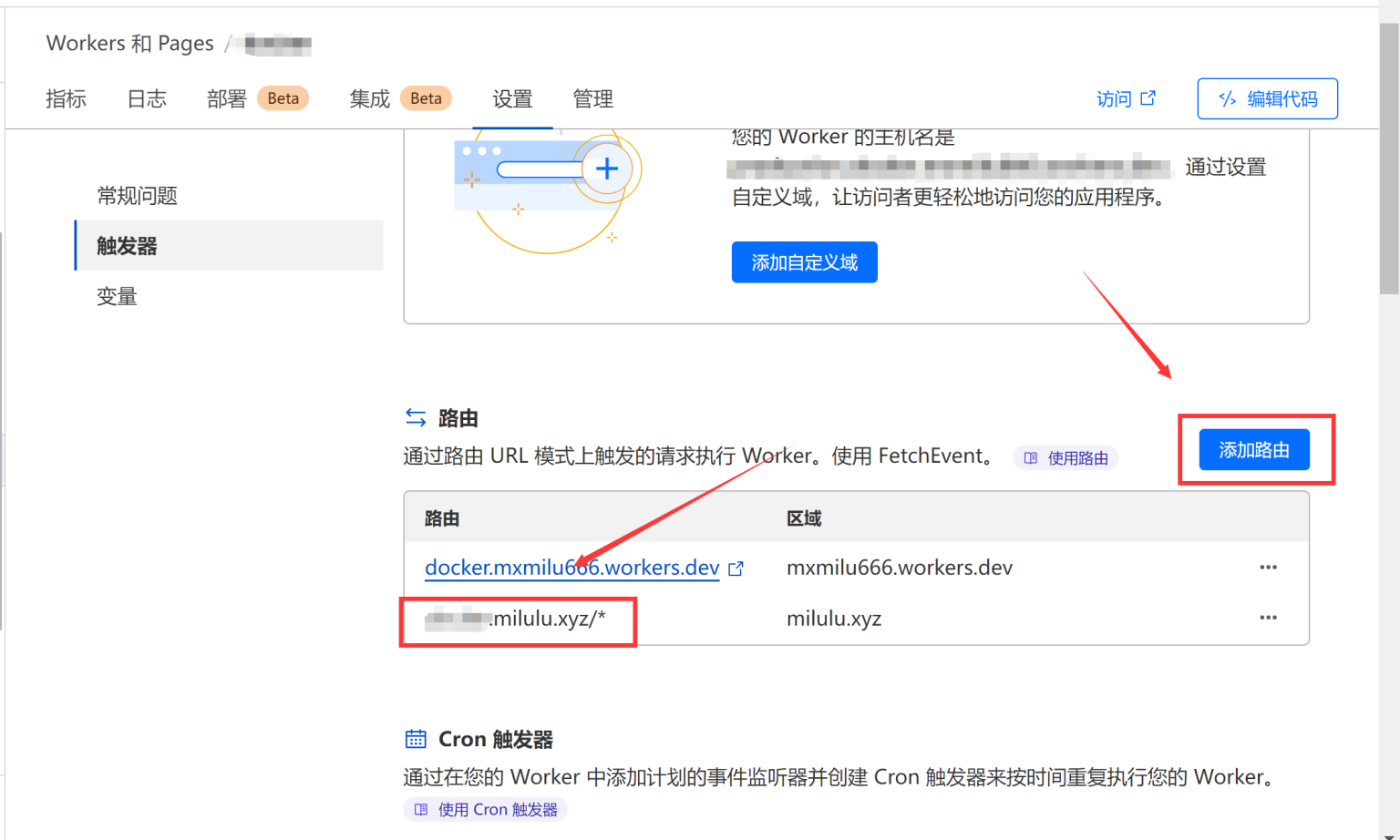This screenshot has width=1400, height=840.
Task: Switch to the 日志 tab
Action: 146,98
